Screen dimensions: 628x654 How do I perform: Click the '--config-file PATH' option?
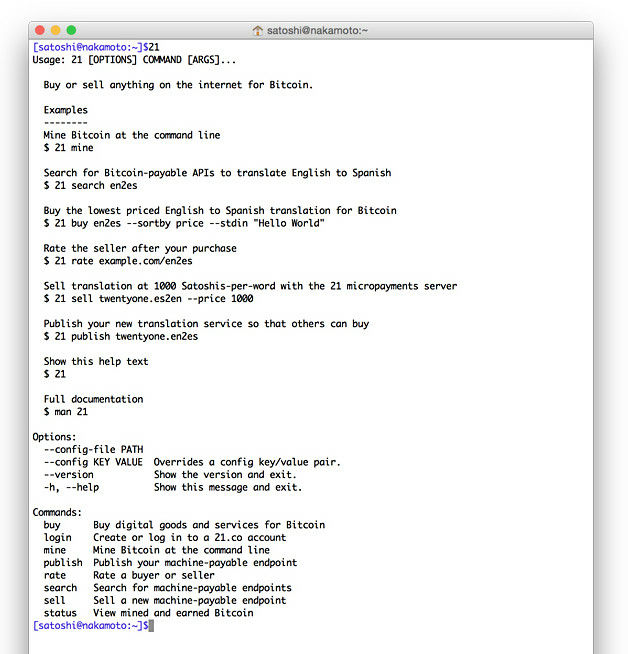tap(93, 449)
